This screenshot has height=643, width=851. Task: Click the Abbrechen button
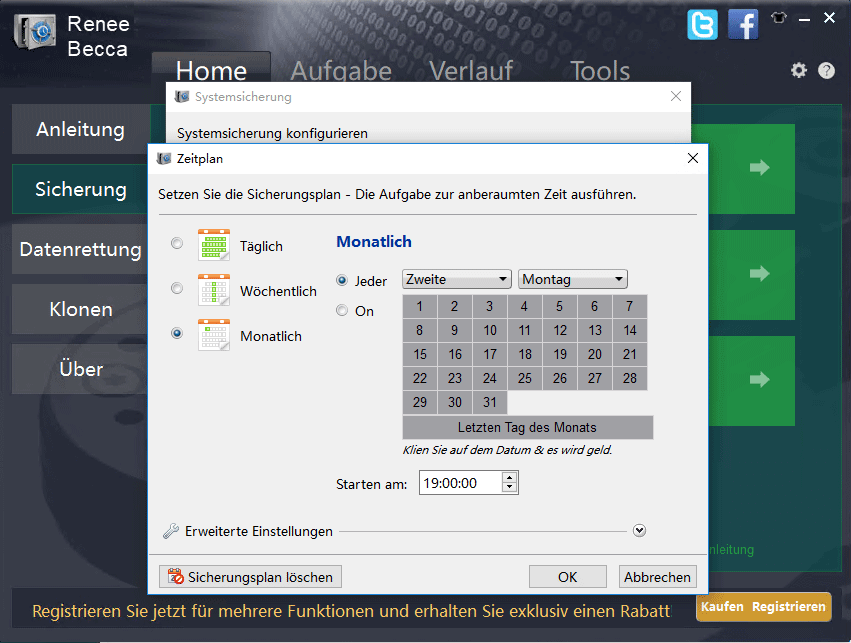pyautogui.click(x=657, y=577)
